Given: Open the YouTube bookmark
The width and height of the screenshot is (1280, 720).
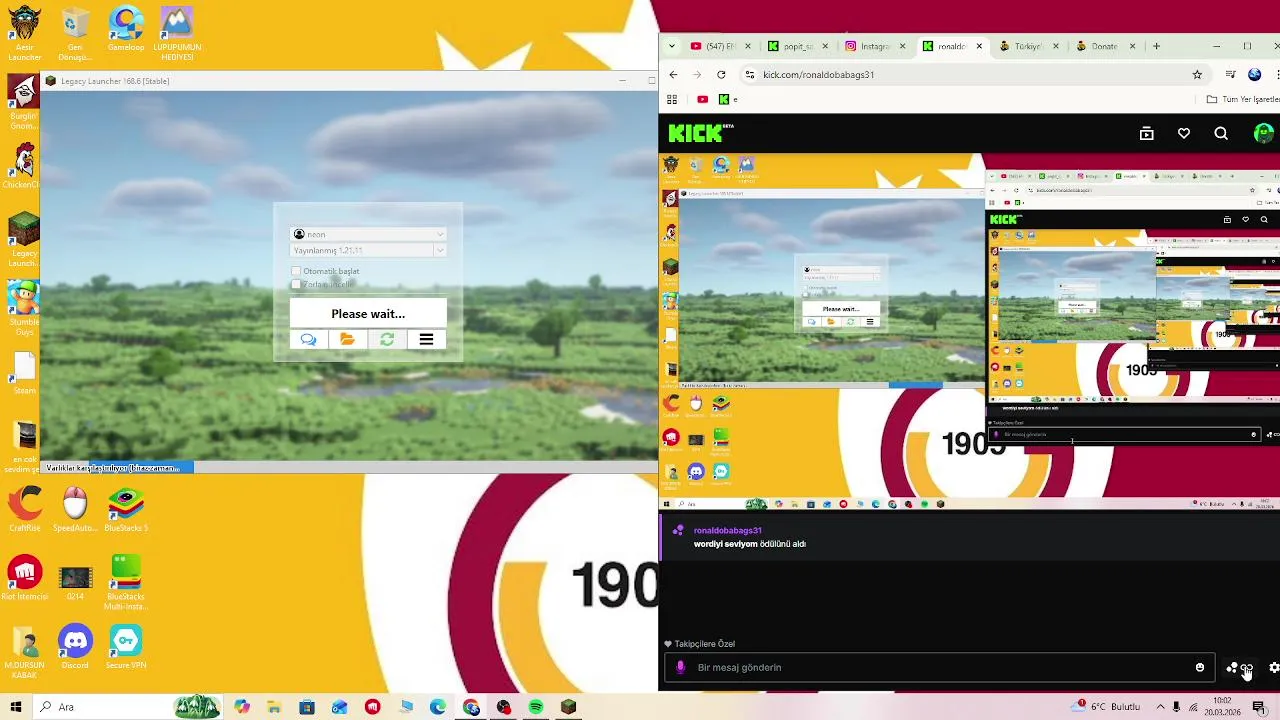Looking at the screenshot, I should 702,100.
